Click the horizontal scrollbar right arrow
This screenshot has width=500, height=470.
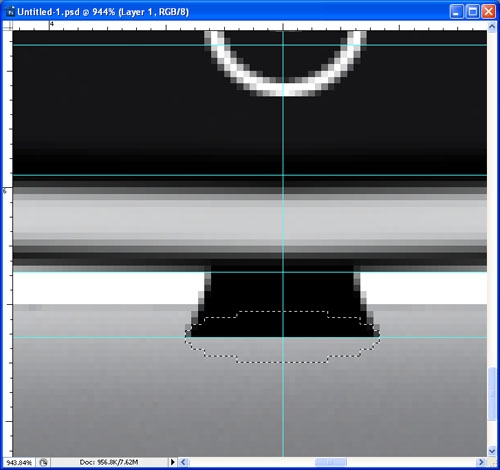point(481,462)
